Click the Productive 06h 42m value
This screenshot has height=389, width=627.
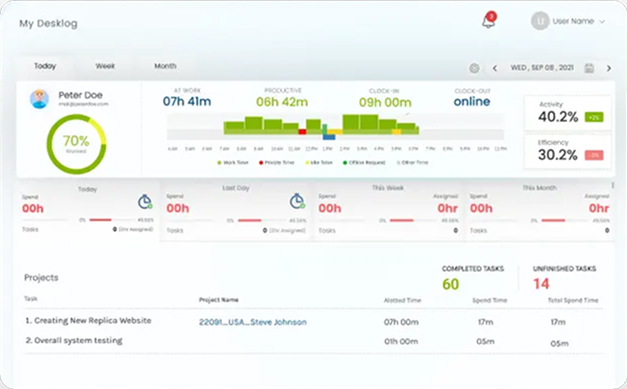coord(282,102)
